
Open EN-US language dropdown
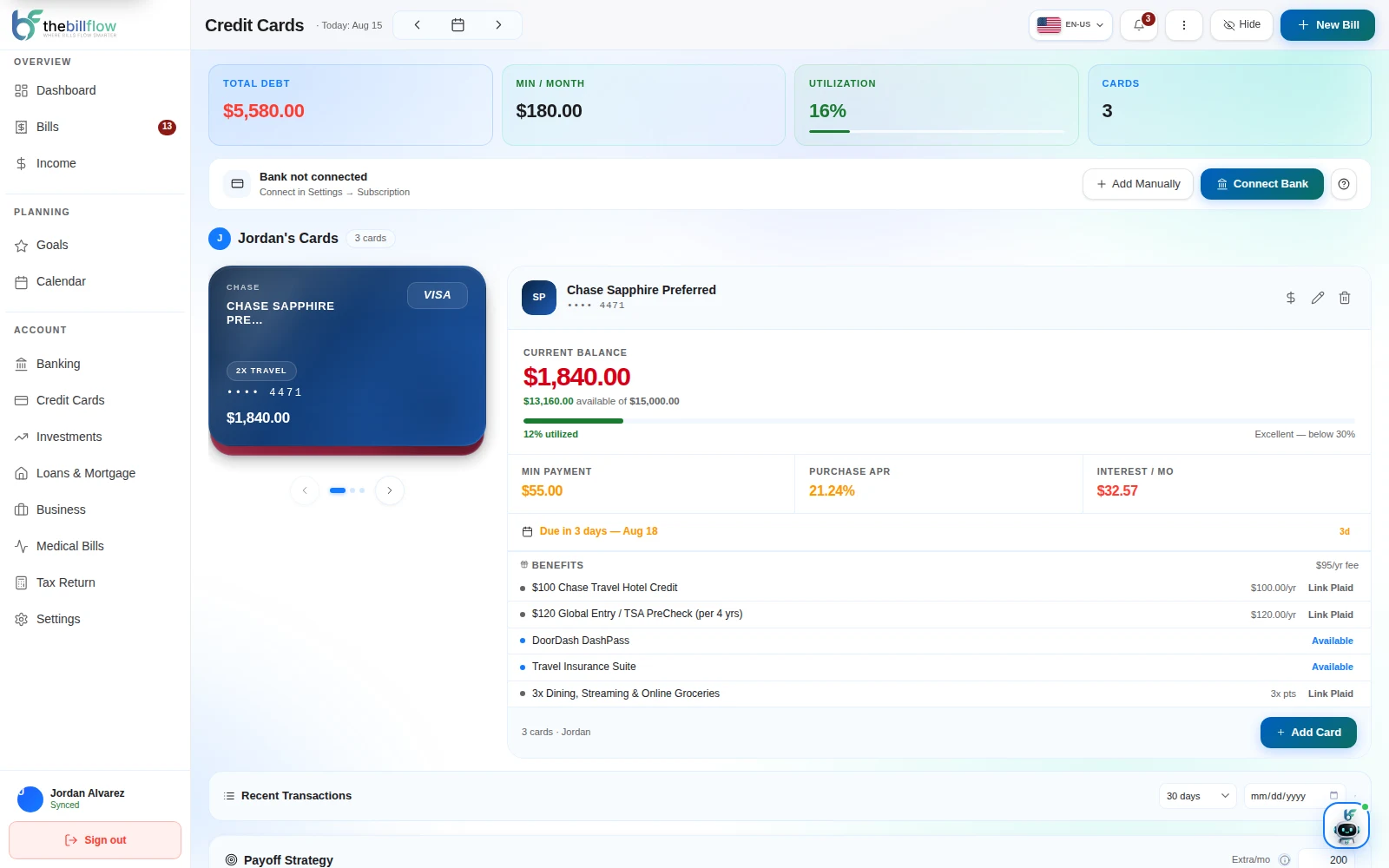(x=1070, y=25)
